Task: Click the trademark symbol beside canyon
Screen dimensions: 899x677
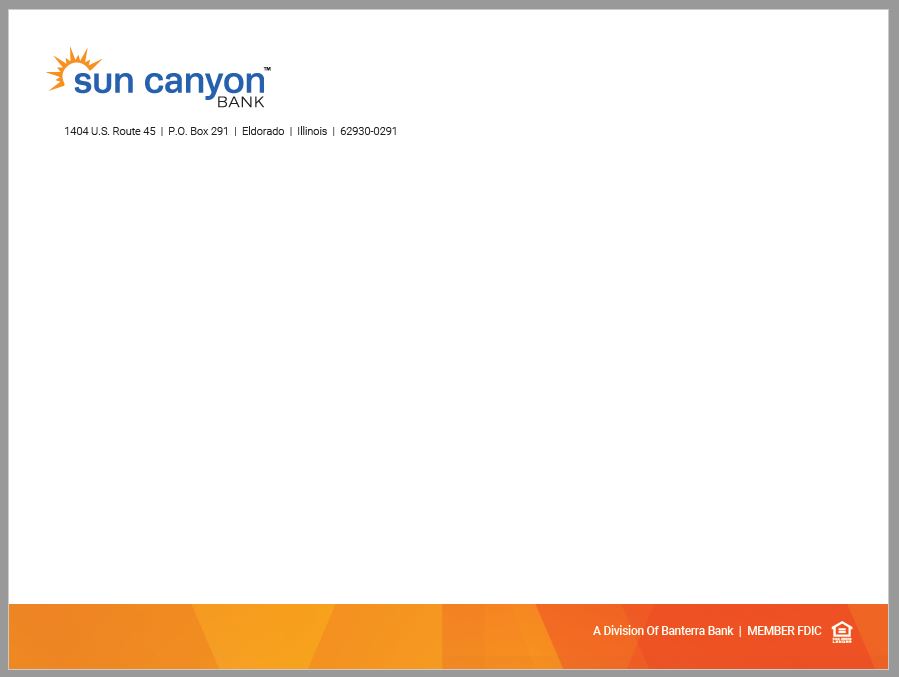Action: point(267,69)
